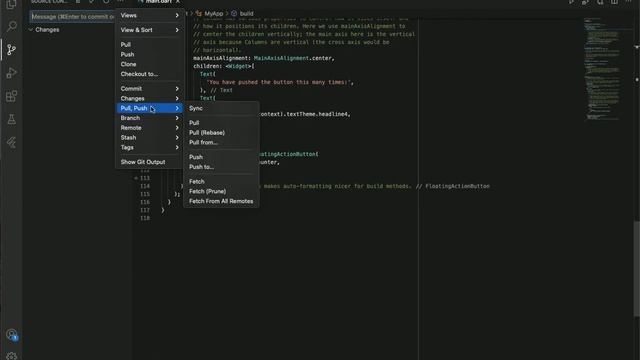
Task: Open the Remote menu entry
Action: [149, 128]
